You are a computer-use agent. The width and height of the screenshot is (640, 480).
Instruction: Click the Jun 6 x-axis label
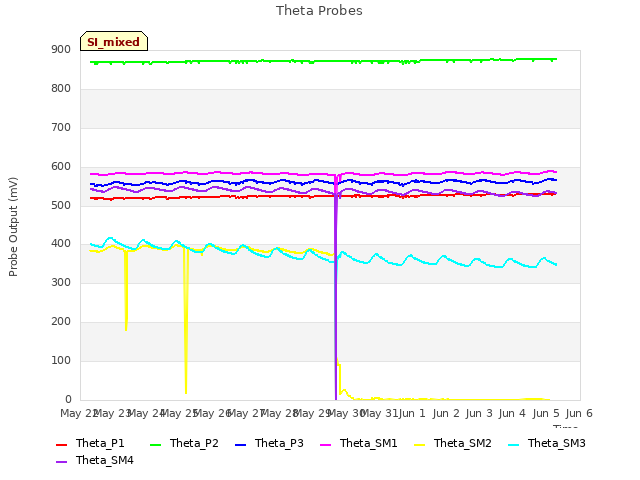tap(579, 413)
